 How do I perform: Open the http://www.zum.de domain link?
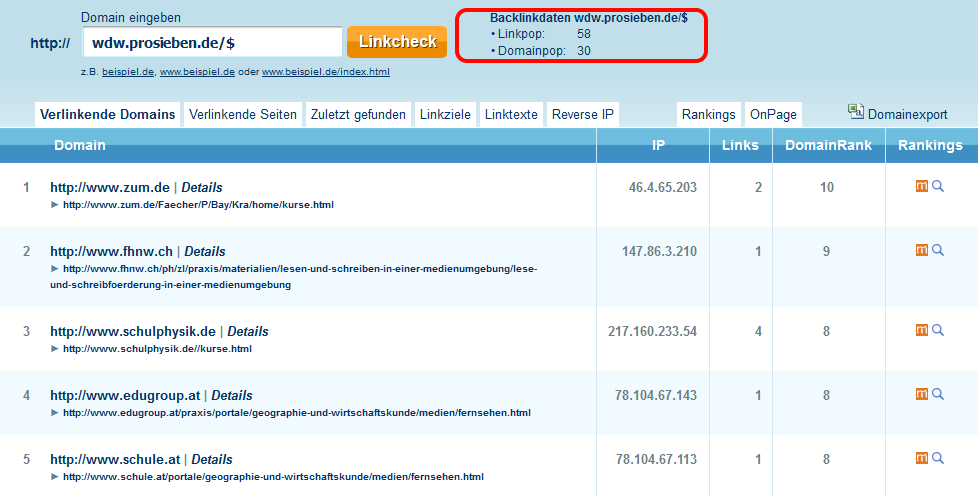click(110, 187)
